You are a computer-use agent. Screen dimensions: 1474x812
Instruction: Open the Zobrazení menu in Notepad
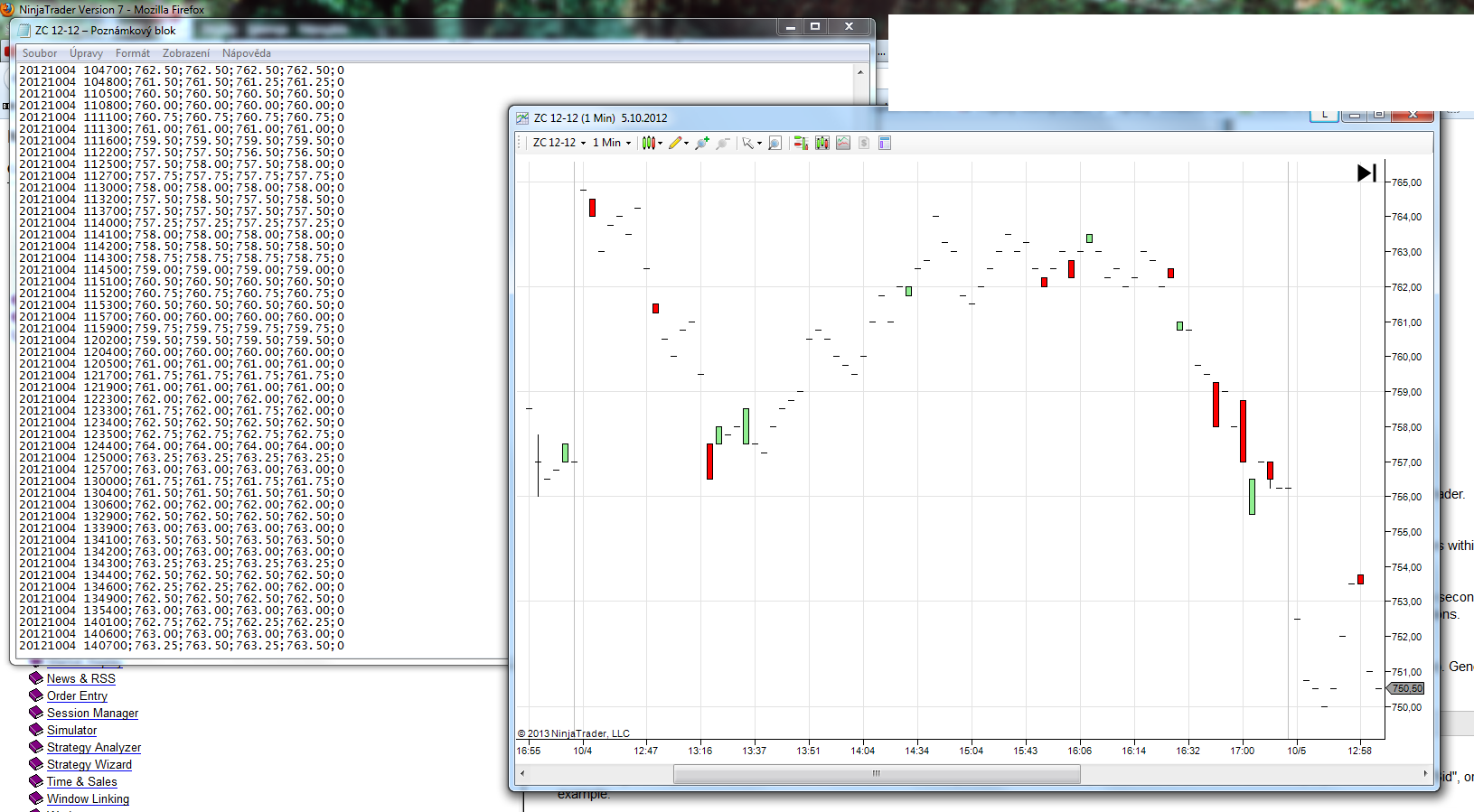point(186,53)
